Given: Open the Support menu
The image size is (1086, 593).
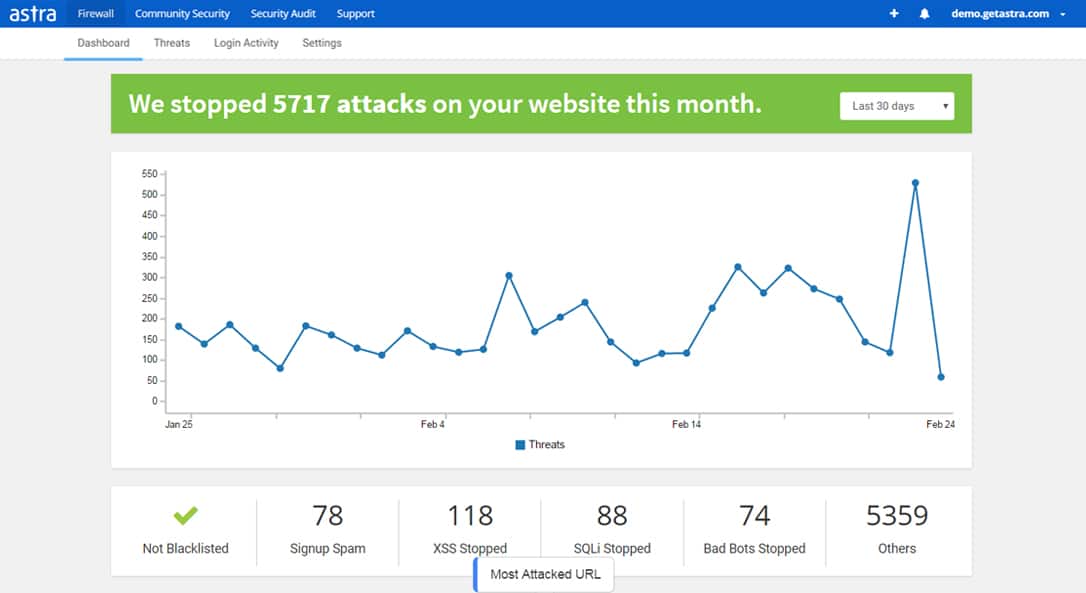Looking at the screenshot, I should (356, 14).
